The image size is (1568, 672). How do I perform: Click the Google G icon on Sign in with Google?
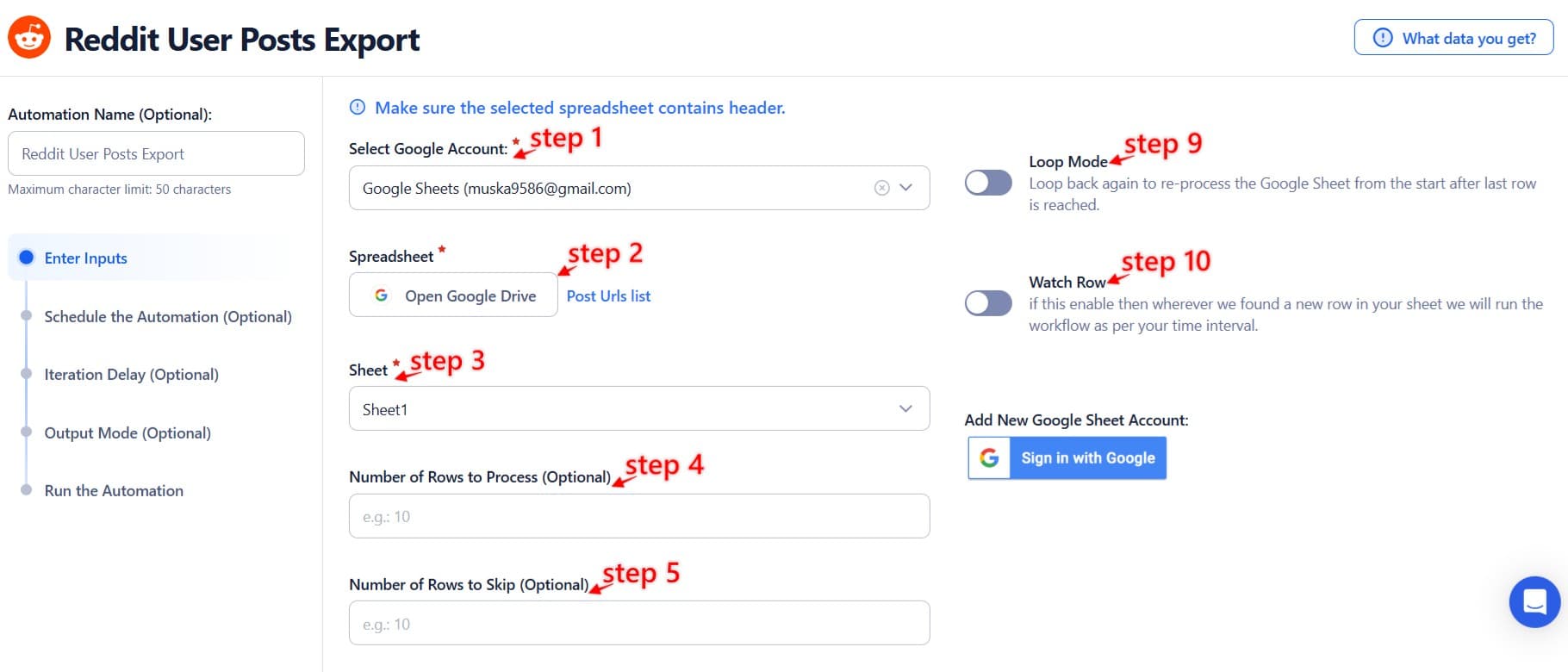[989, 457]
